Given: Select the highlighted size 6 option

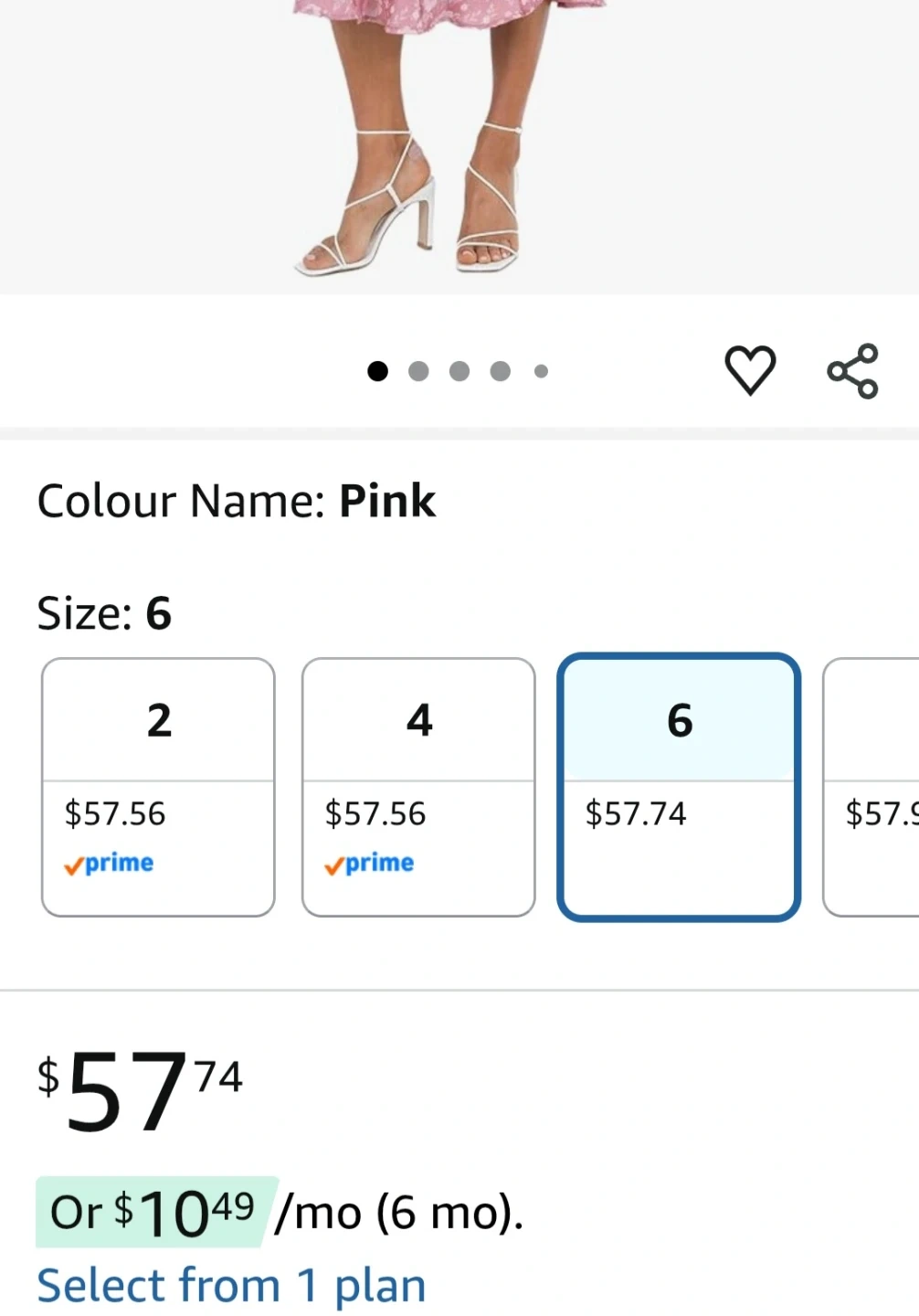Looking at the screenshot, I should (679, 786).
